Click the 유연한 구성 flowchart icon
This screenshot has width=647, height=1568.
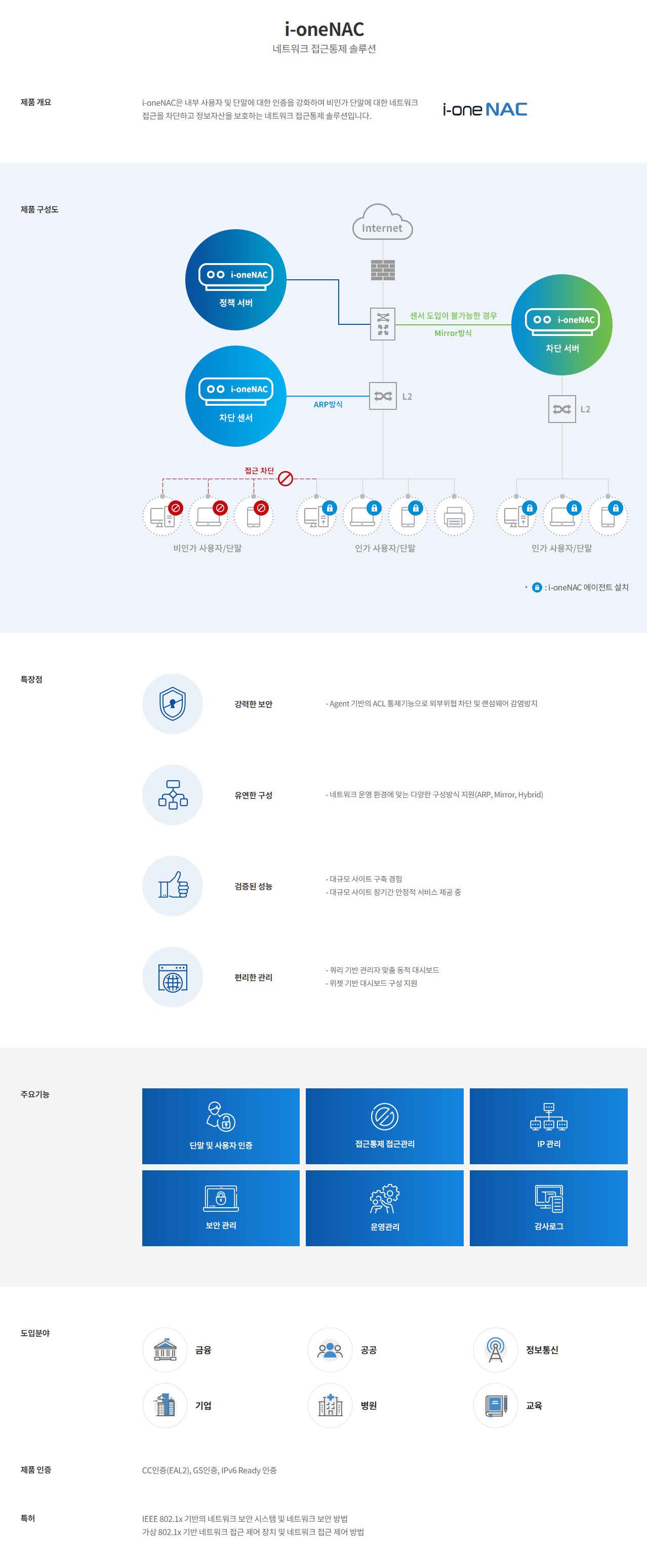(x=173, y=795)
